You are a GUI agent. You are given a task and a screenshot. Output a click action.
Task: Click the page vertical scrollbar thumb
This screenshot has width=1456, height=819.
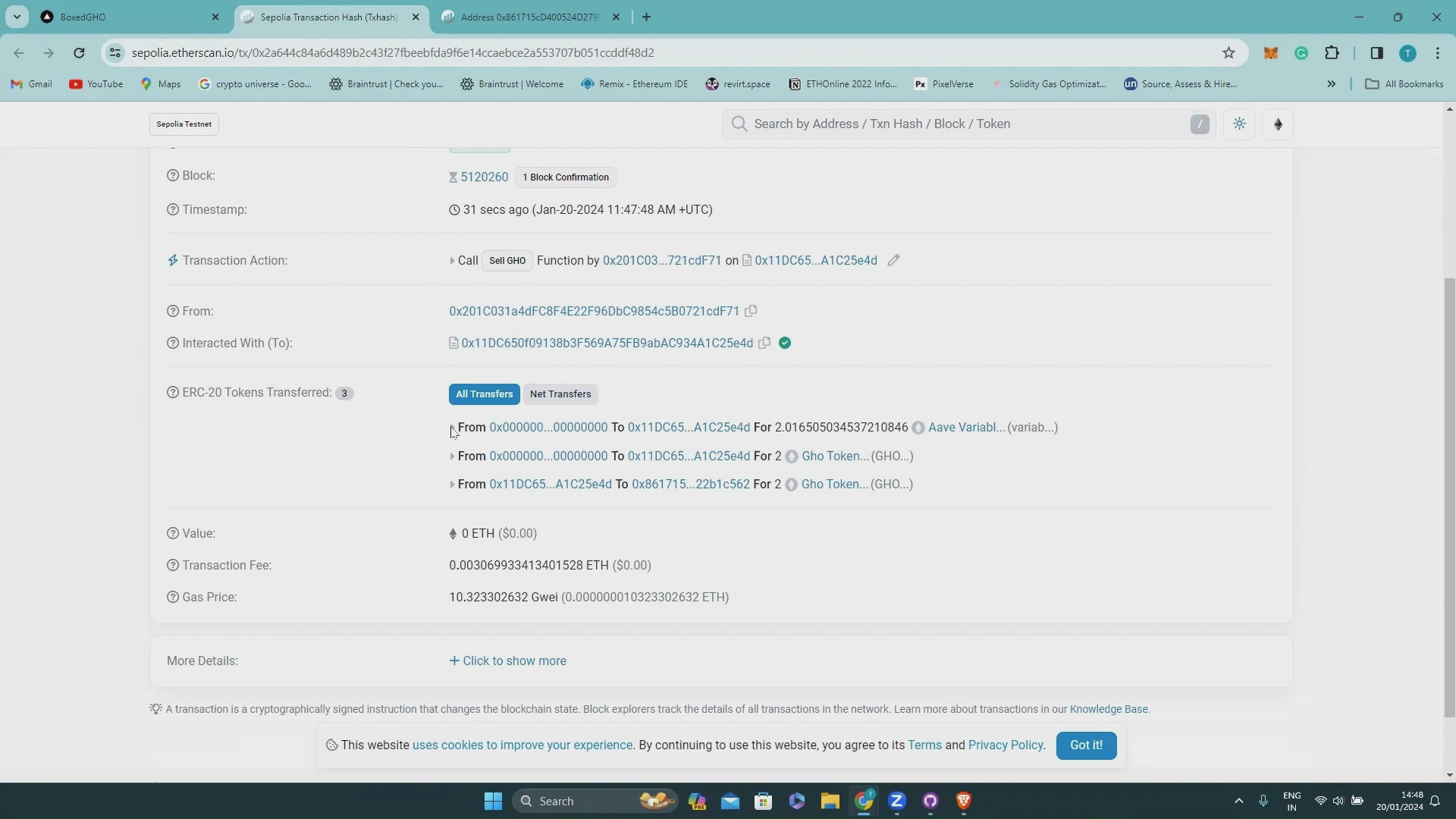coord(1449,497)
